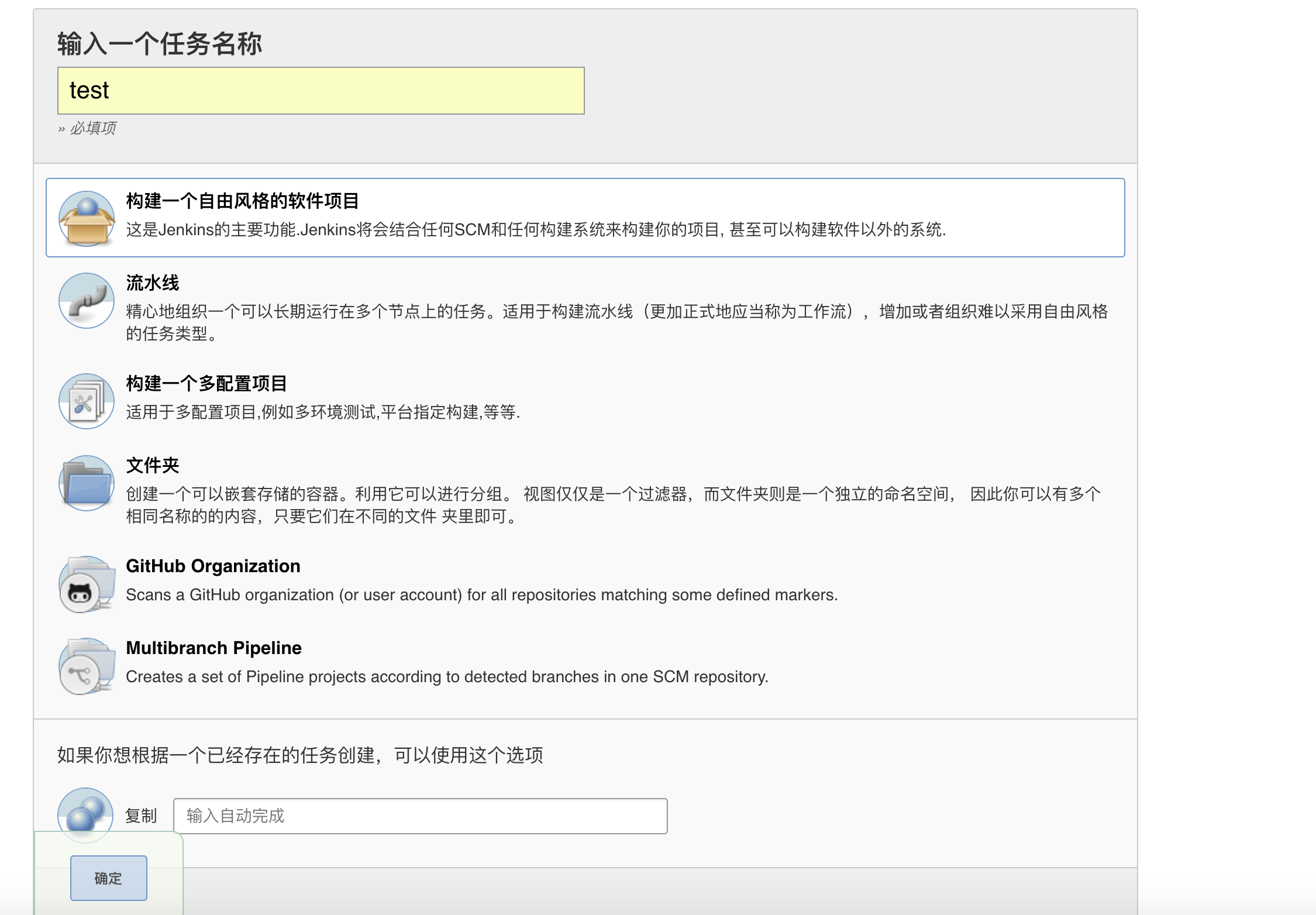Image resolution: width=1316 pixels, height=915 pixels.
Task: Select the 文件夹 item title
Action: point(153,466)
